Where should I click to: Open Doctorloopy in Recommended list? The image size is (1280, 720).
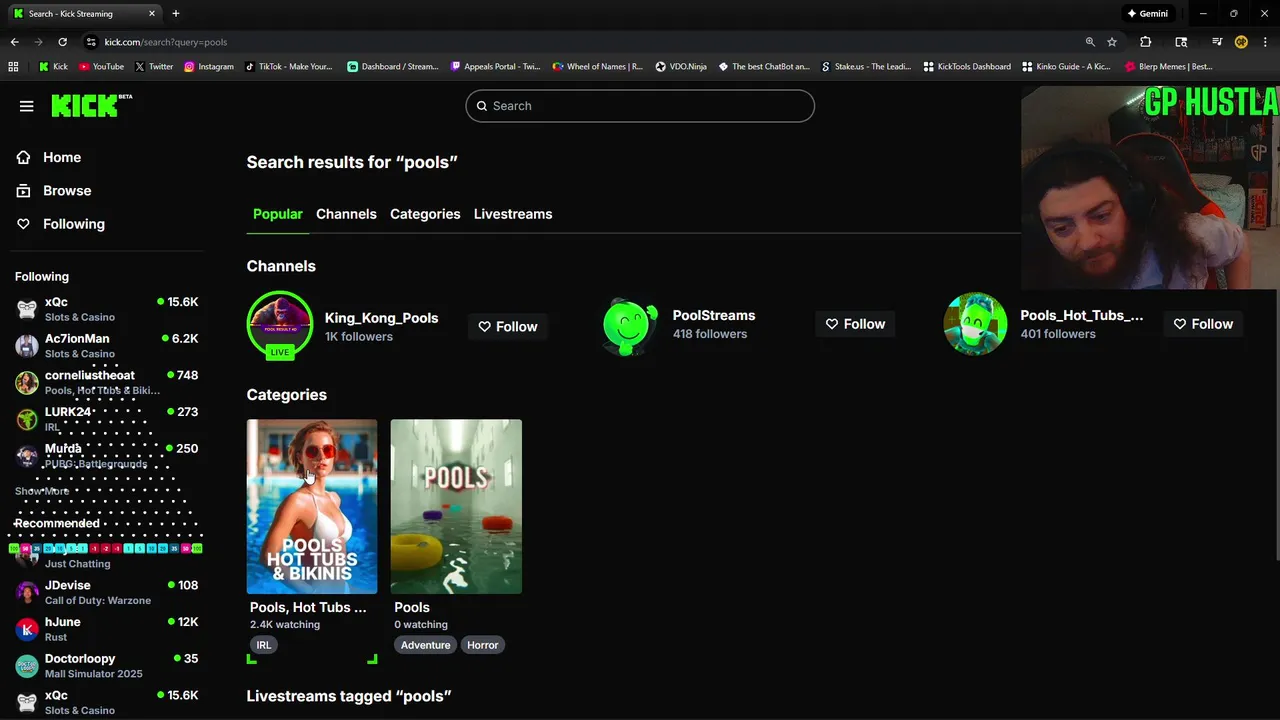(x=107, y=666)
